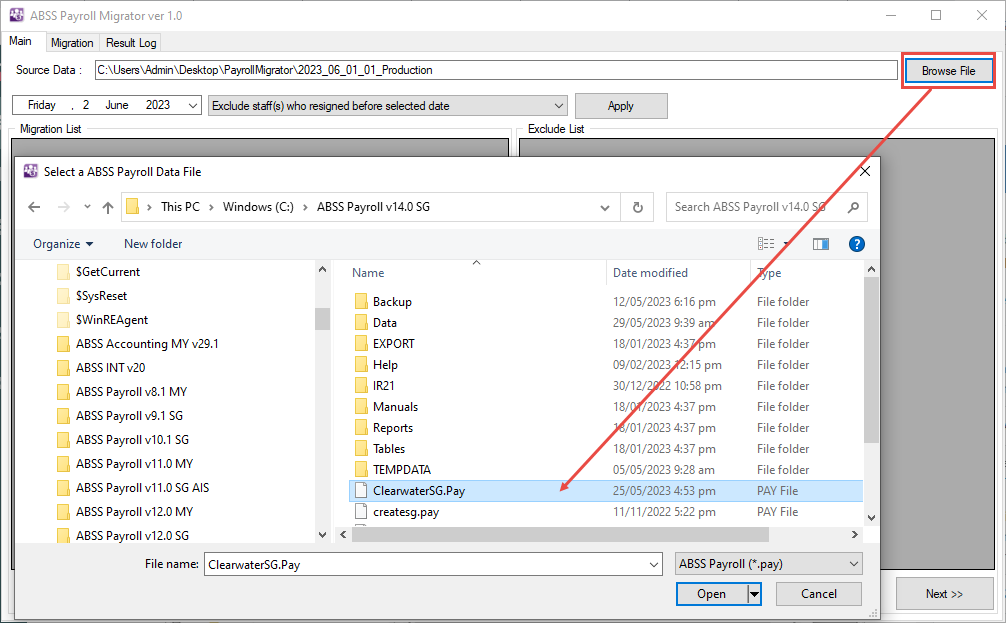Close the Select a ABSS Payroll Data File dialog

865,171
